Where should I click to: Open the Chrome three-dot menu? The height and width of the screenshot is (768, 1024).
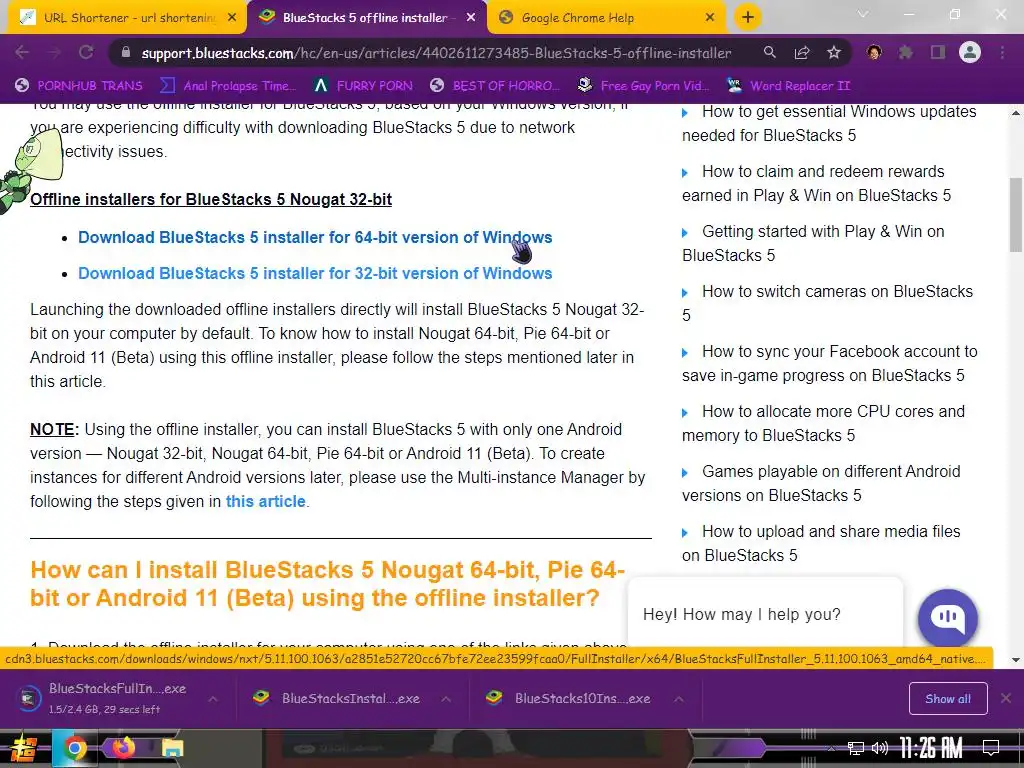point(1002,52)
